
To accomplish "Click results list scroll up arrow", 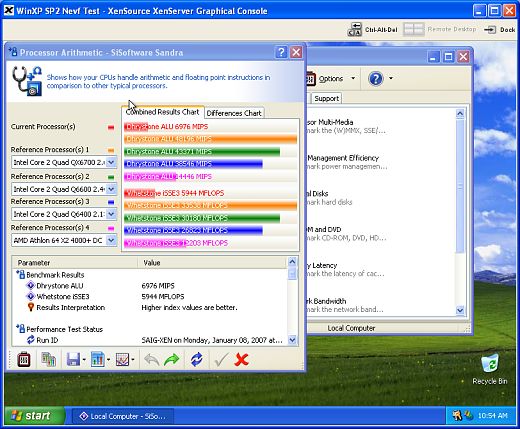I will pos(292,262).
